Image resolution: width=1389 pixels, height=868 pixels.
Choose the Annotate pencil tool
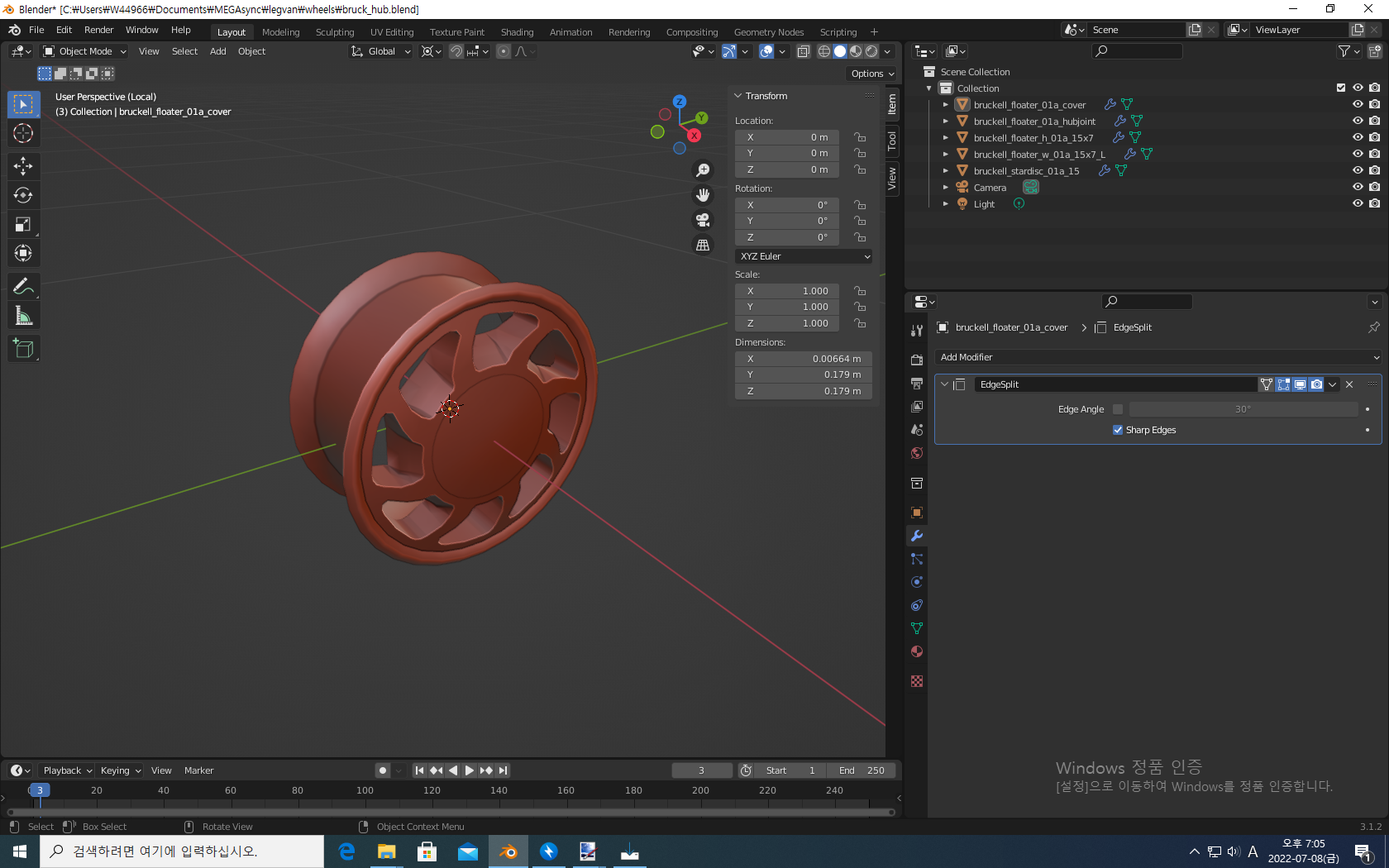(23, 286)
